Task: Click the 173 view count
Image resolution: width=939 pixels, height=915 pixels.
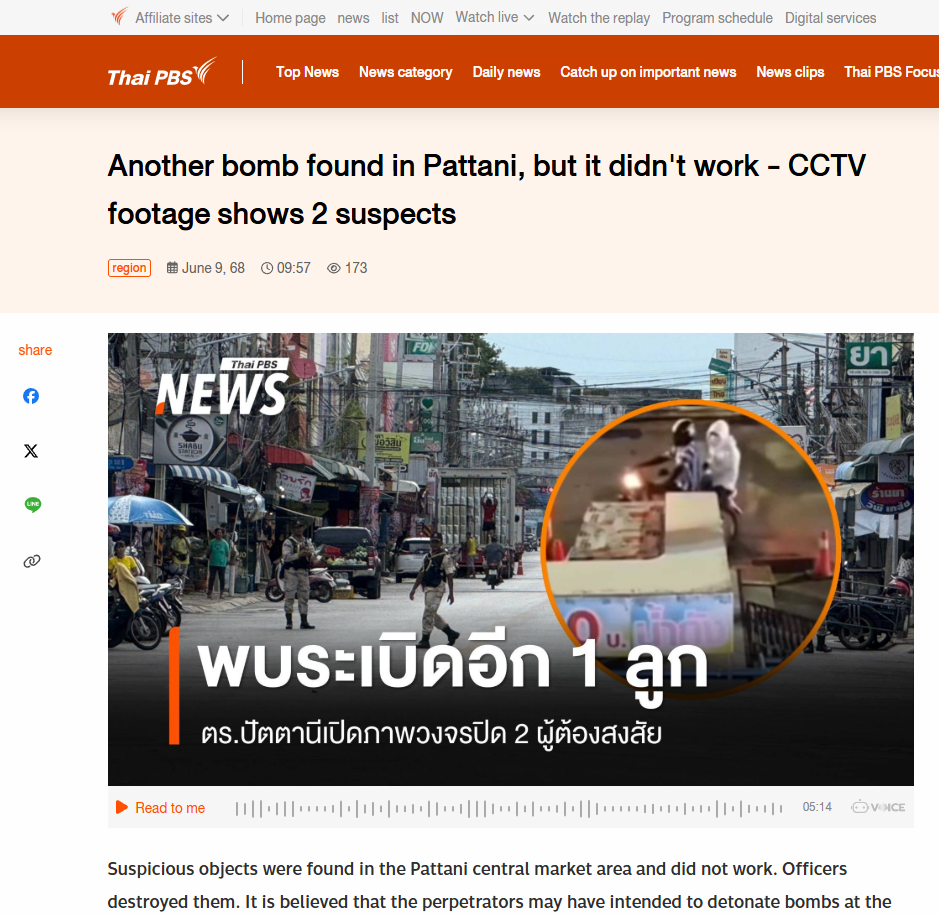Action: 356,268
